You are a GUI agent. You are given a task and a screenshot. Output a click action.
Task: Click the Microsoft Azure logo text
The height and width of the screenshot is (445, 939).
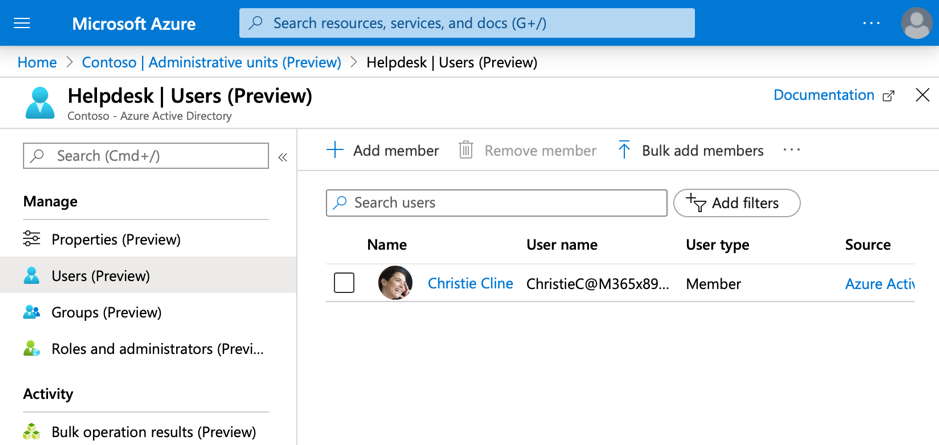point(134,24)
